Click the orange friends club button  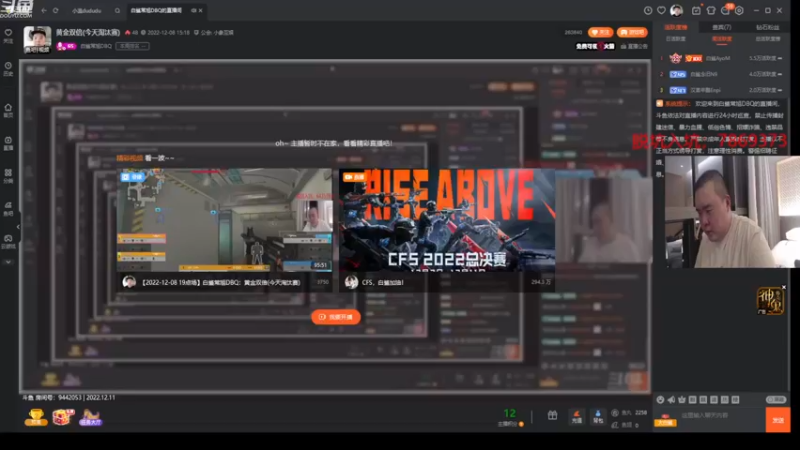click(632, 32)
